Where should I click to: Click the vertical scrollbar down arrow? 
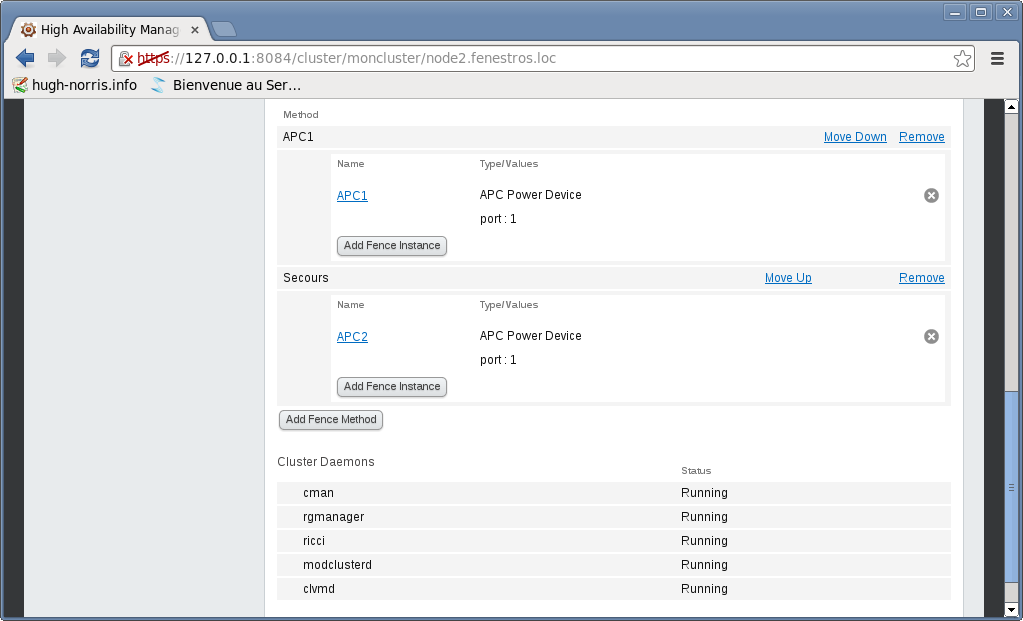(x=1011, y=608)
